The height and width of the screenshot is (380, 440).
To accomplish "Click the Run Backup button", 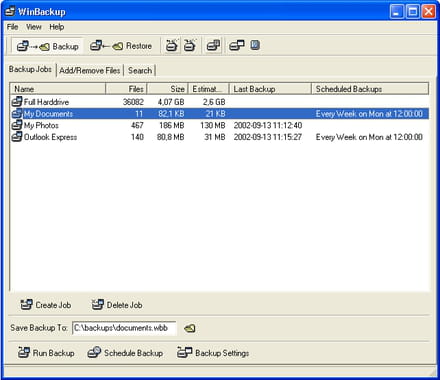I will (46, 353).
